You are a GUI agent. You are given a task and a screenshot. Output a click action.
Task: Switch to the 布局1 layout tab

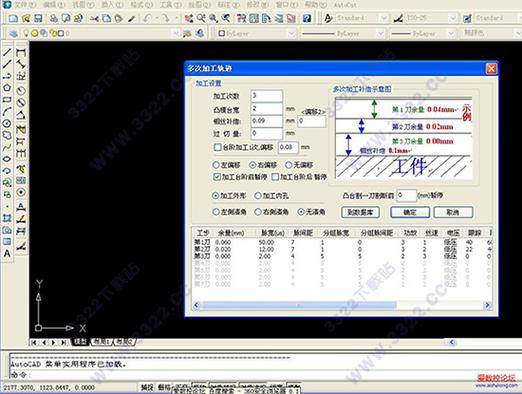101,342
